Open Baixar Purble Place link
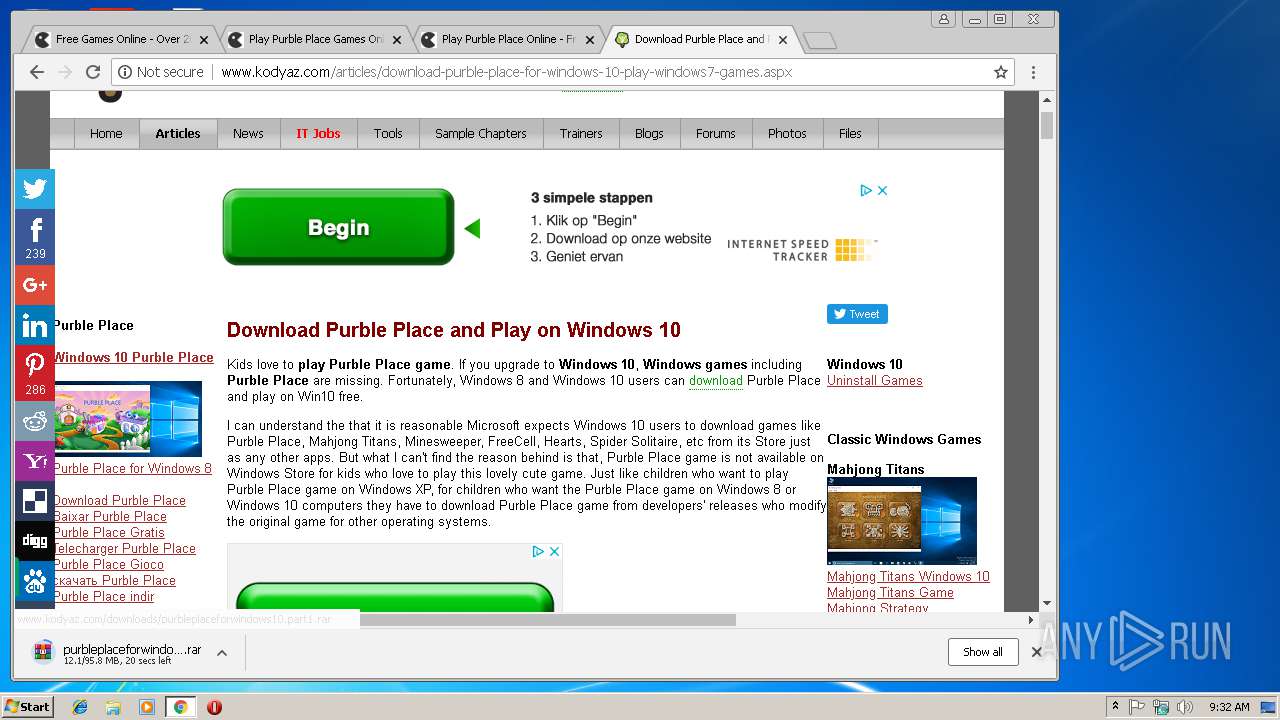The image size is (1280, 720). coord(110,516)
